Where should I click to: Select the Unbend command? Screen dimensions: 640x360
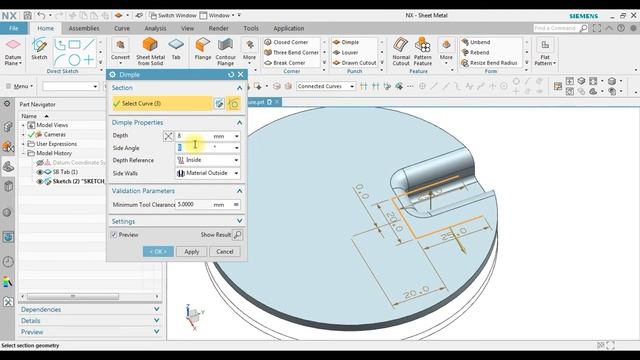(476, 42)
